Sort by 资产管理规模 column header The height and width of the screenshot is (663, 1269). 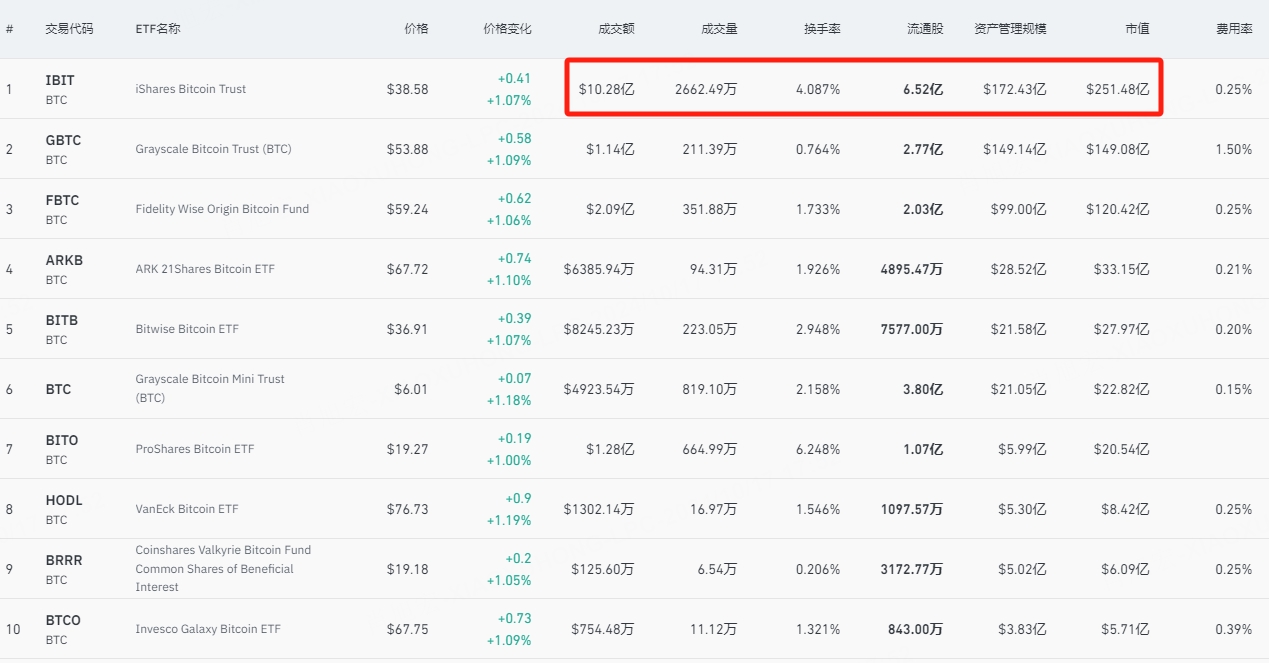point(1010,29)
